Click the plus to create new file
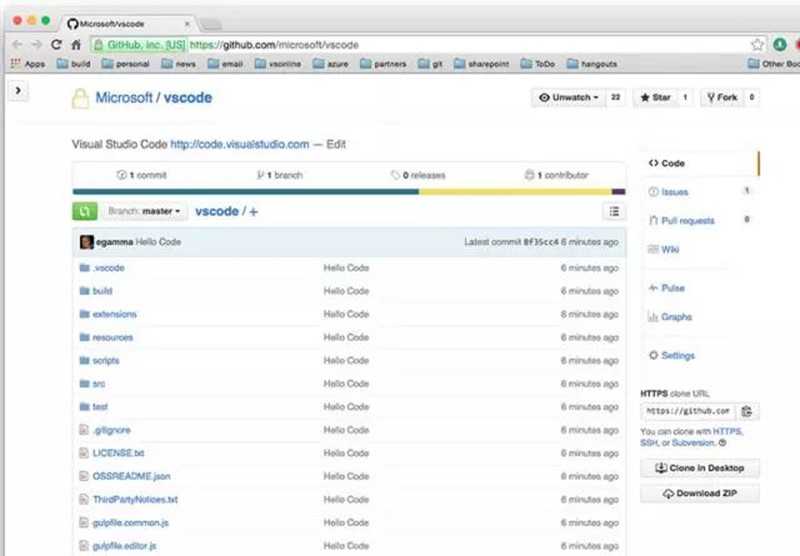Image resolution: width=800 pixels, height=556 pixels. coord(254,212)
